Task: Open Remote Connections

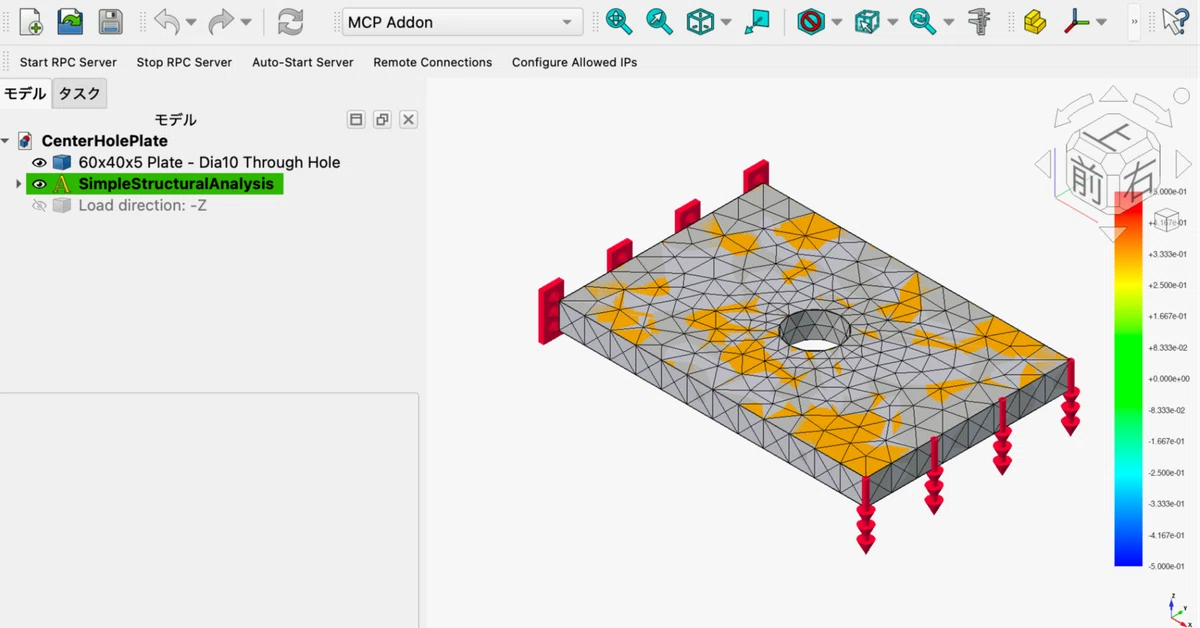Action: point(433,62)
